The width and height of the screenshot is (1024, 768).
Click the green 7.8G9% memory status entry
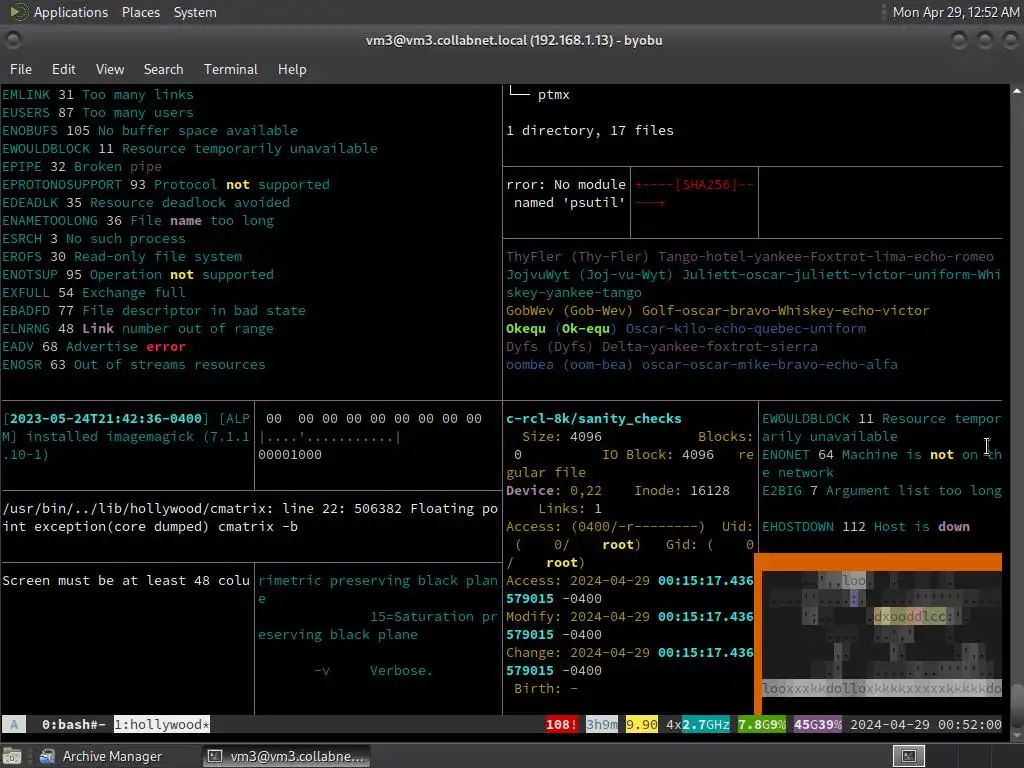761,724
